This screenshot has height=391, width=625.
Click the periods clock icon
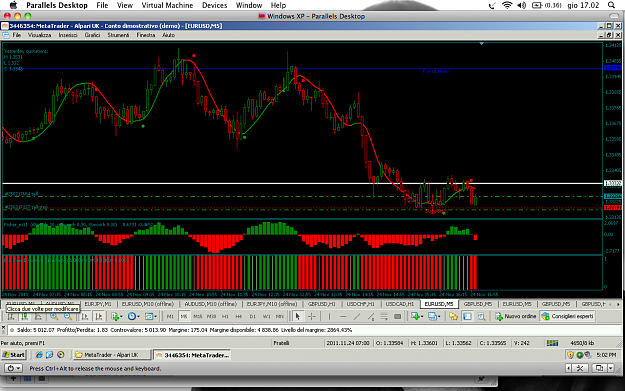[132, 316]
